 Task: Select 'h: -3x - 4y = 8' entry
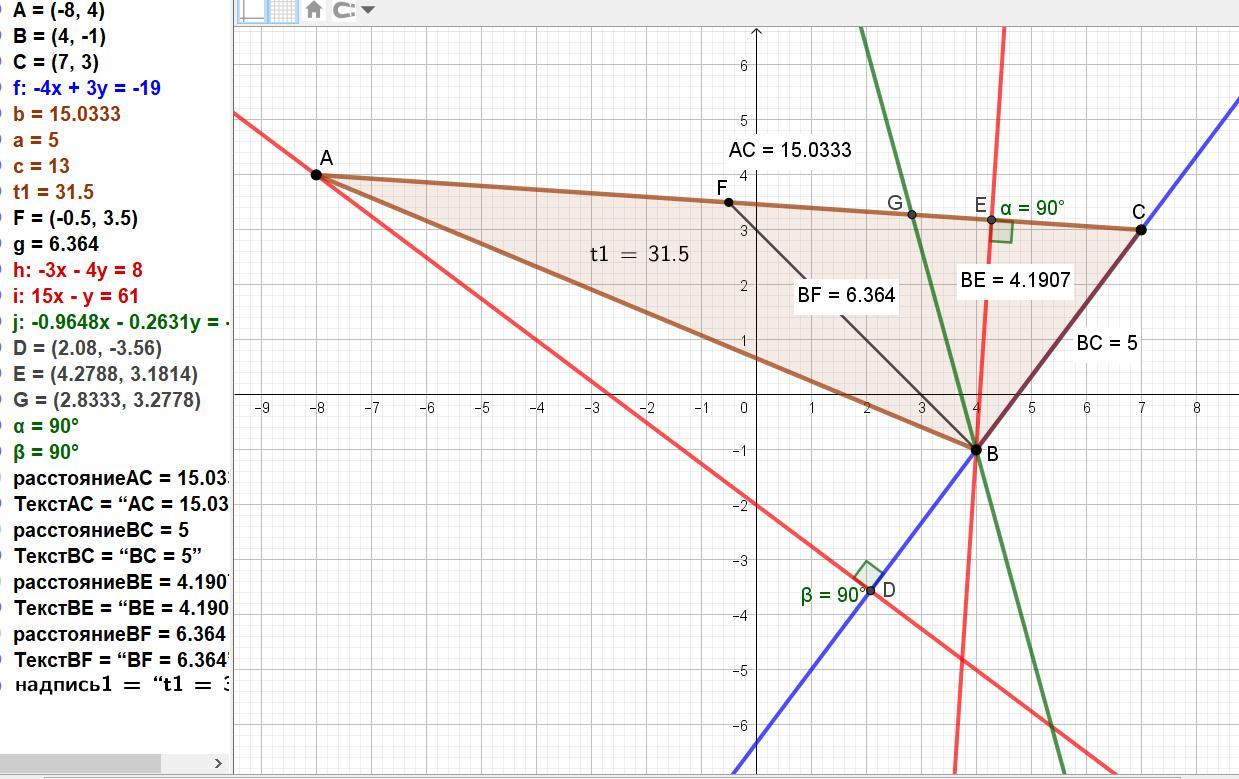(78, 270)
